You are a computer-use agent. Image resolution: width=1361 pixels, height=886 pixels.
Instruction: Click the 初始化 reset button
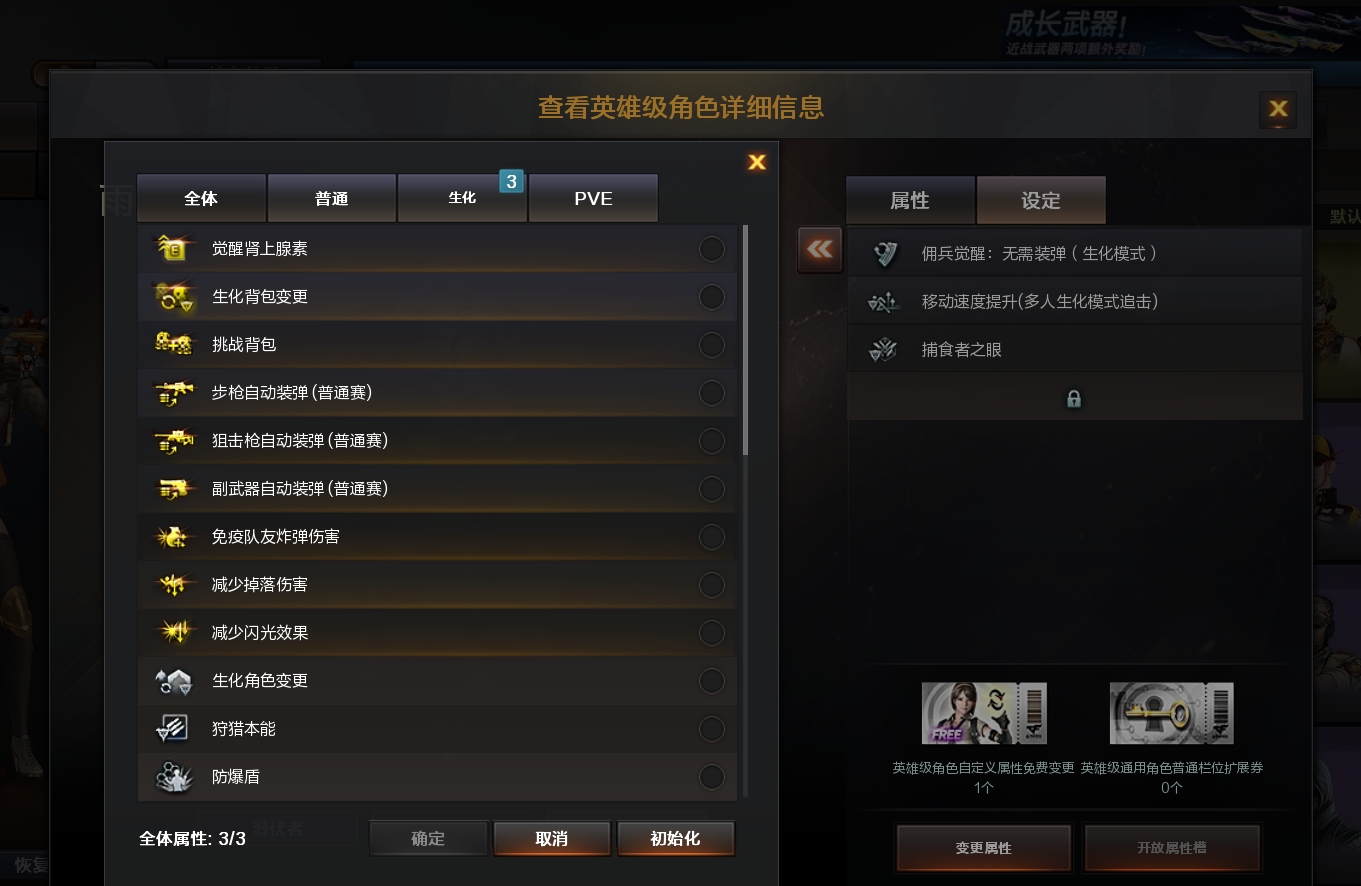click(676, 839)
